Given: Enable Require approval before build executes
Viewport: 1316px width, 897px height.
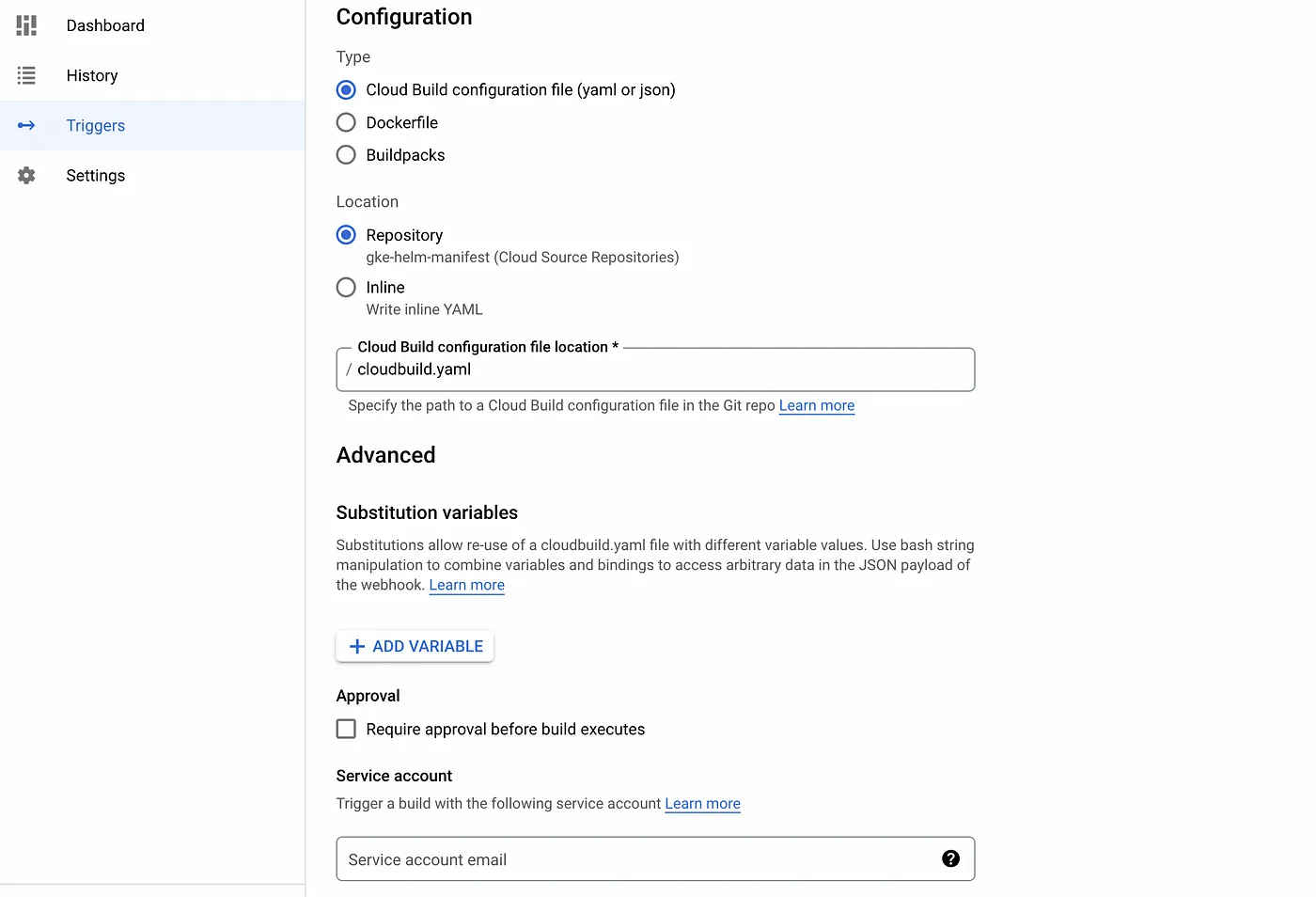Looking at the screenshot, I should [346, 729].
